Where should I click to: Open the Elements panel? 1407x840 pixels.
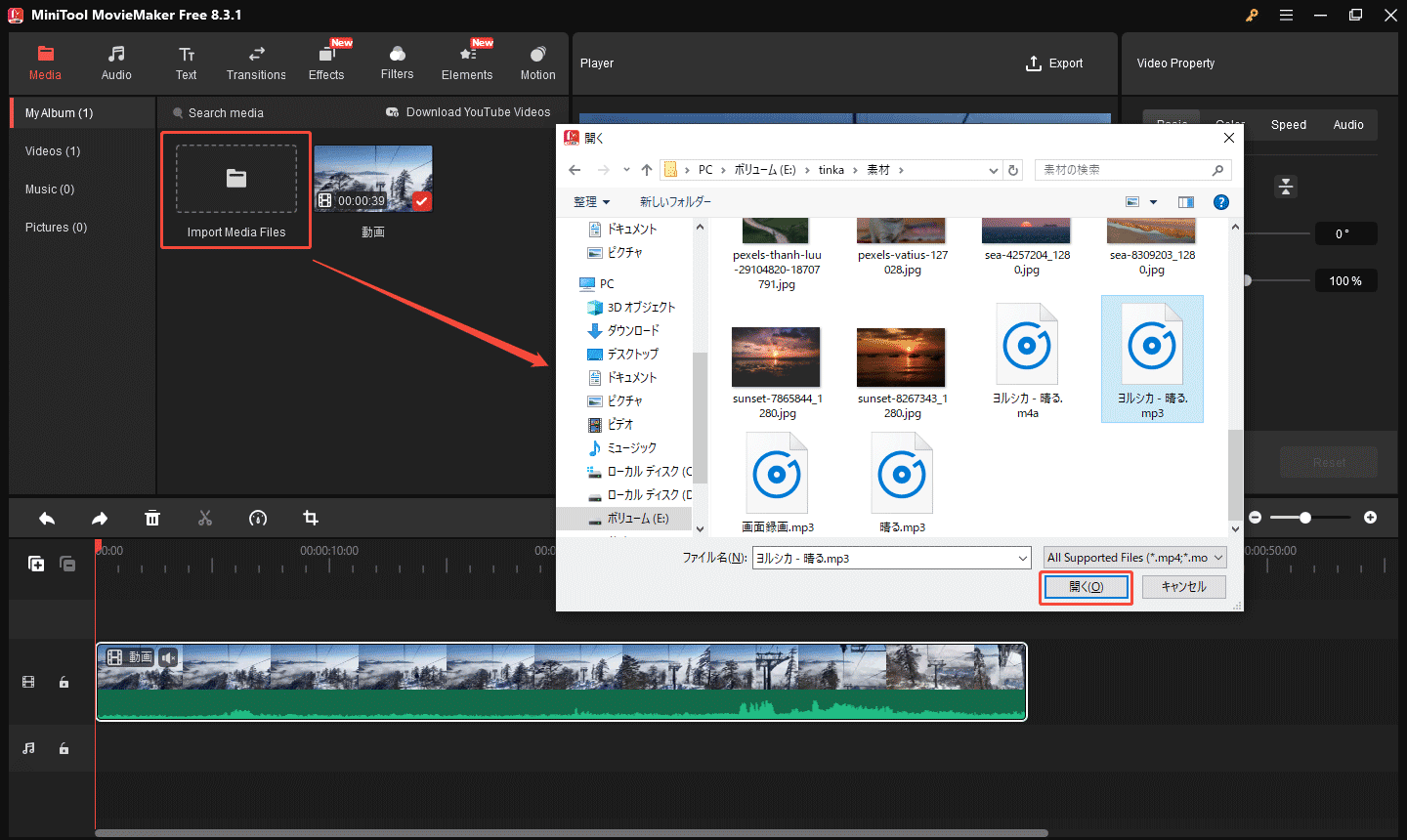pyautogui.click(x=467, y=63)
